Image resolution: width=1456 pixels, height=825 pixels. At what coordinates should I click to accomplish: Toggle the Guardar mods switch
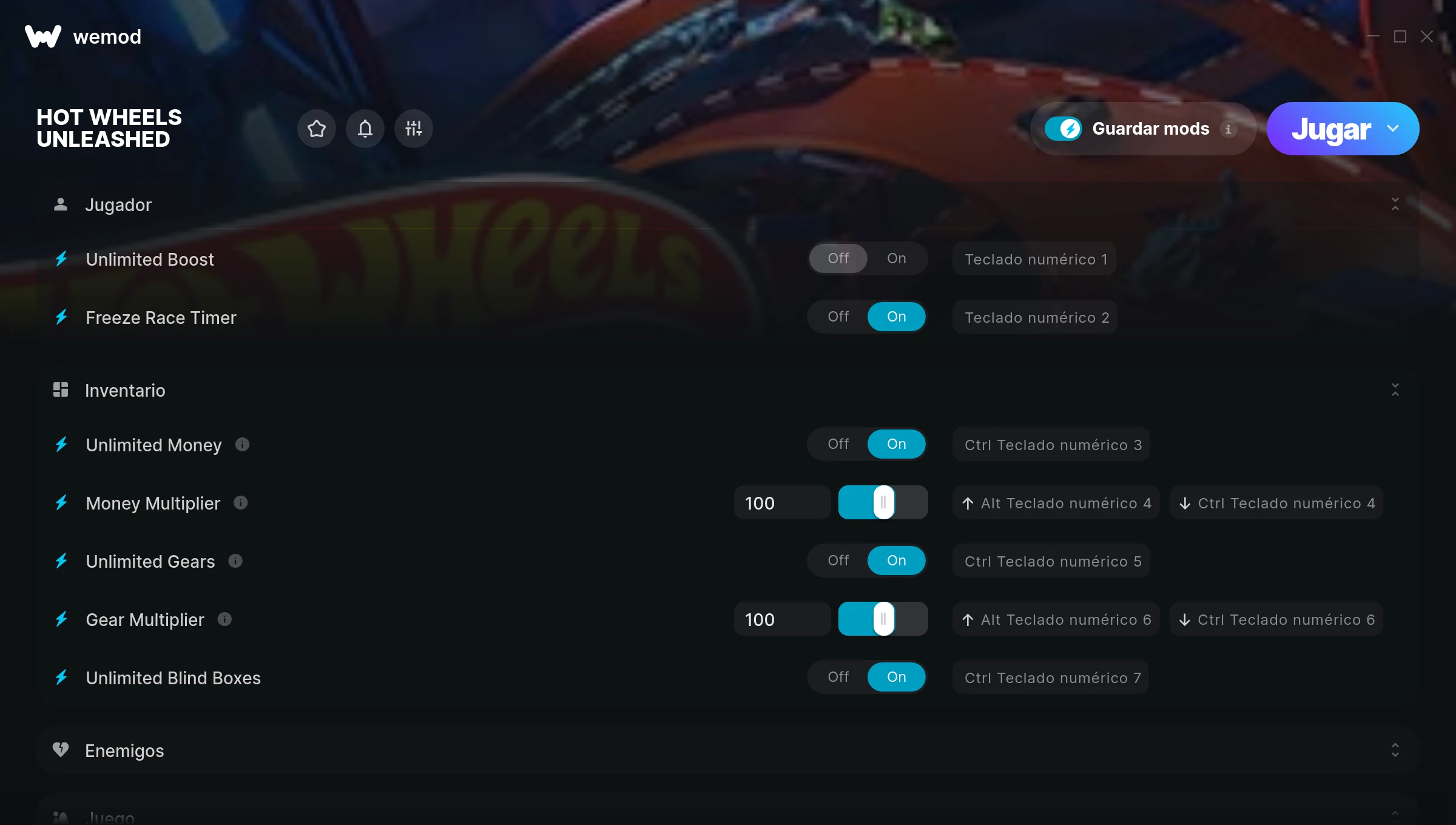point(1063,129)
